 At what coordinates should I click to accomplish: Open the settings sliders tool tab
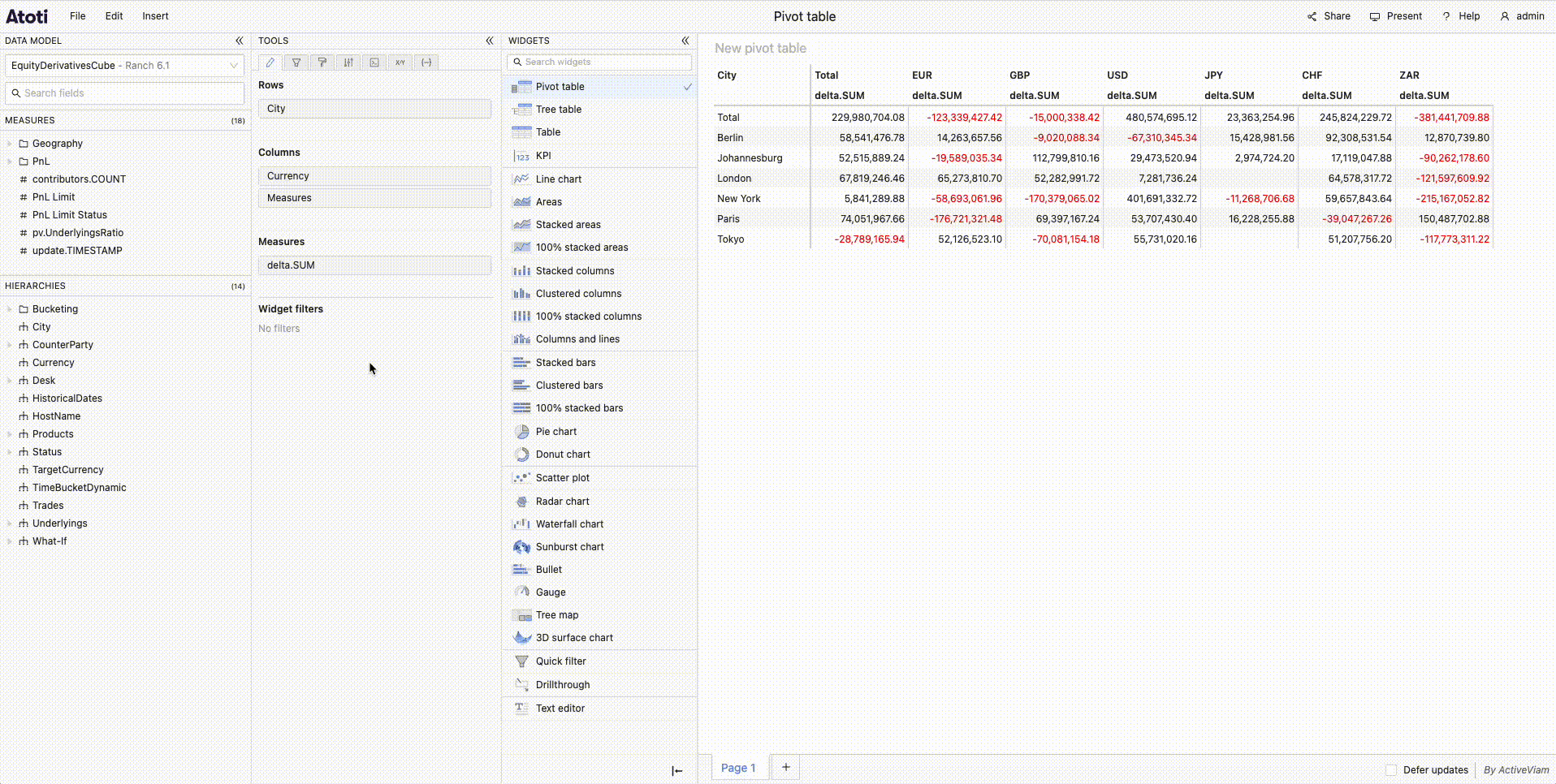(x=348, y=62)
